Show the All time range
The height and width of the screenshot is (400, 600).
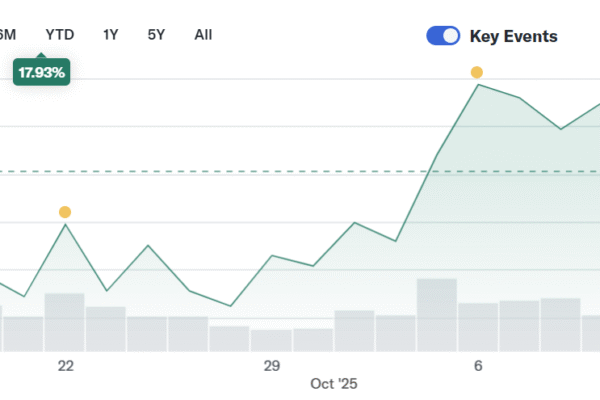coord(203,34)
